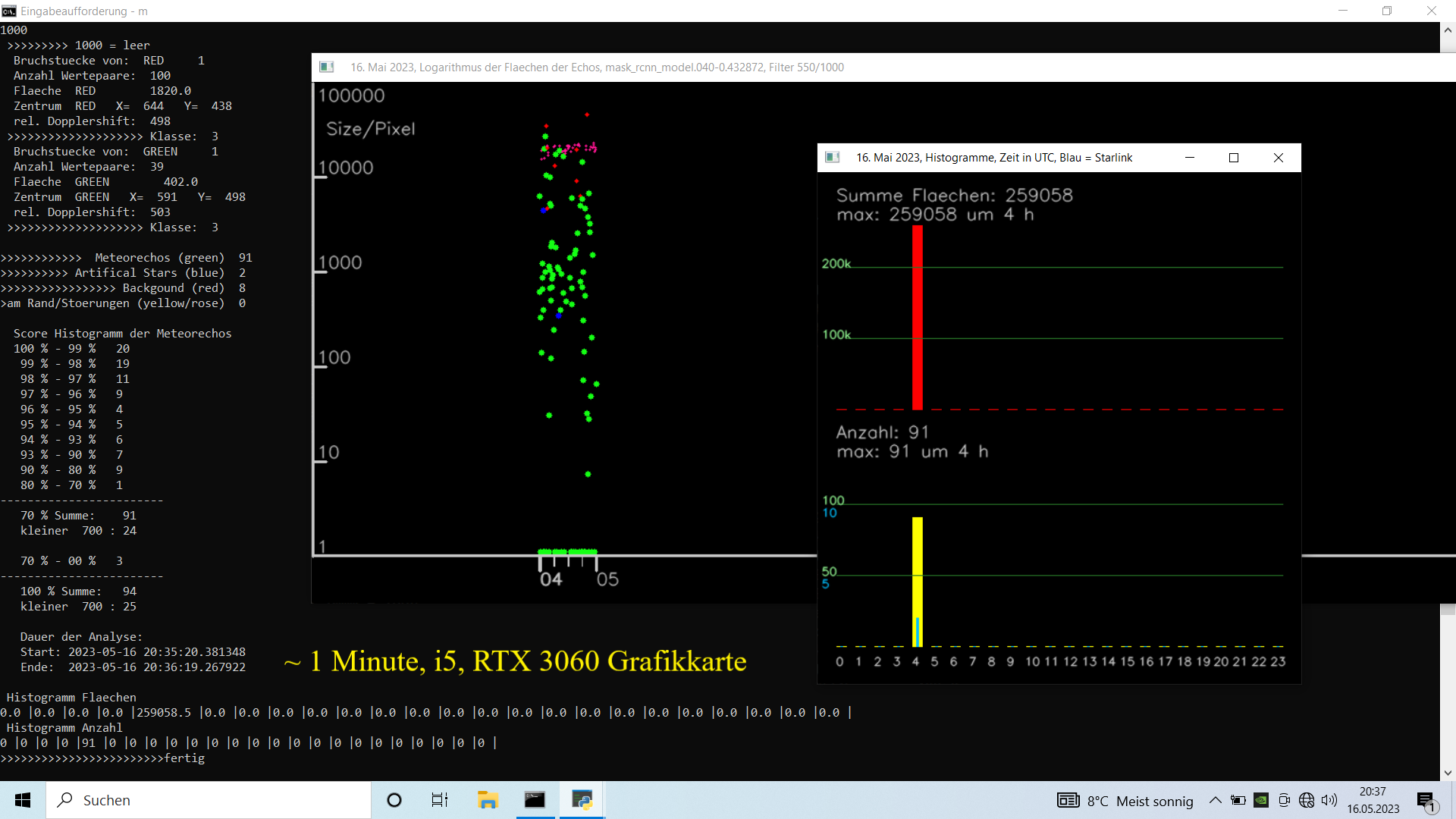Click the '~ 1 Minute, i5, RTX 3060 Grafikkarte' text

pyautogui.click(x=515, y=661)
